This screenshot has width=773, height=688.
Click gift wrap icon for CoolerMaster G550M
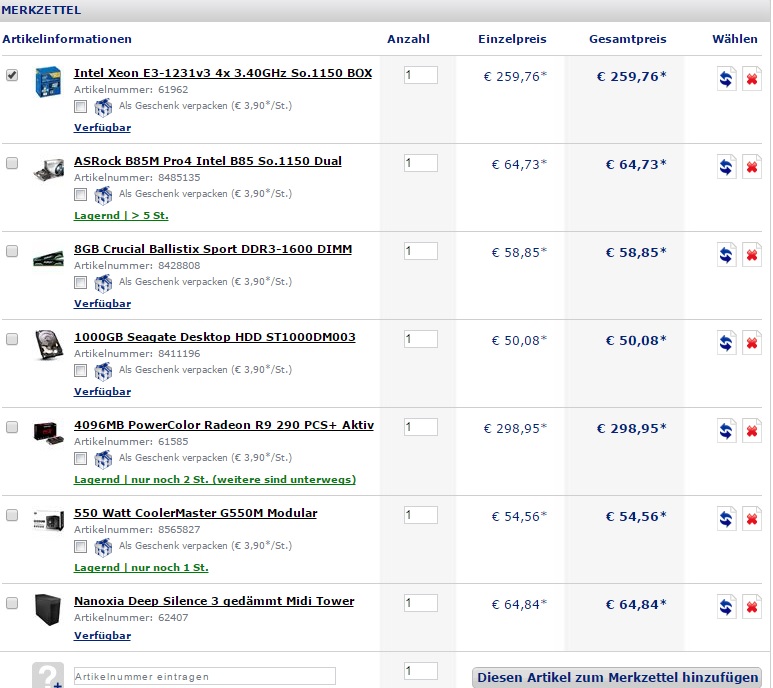(x=103, y=547)
